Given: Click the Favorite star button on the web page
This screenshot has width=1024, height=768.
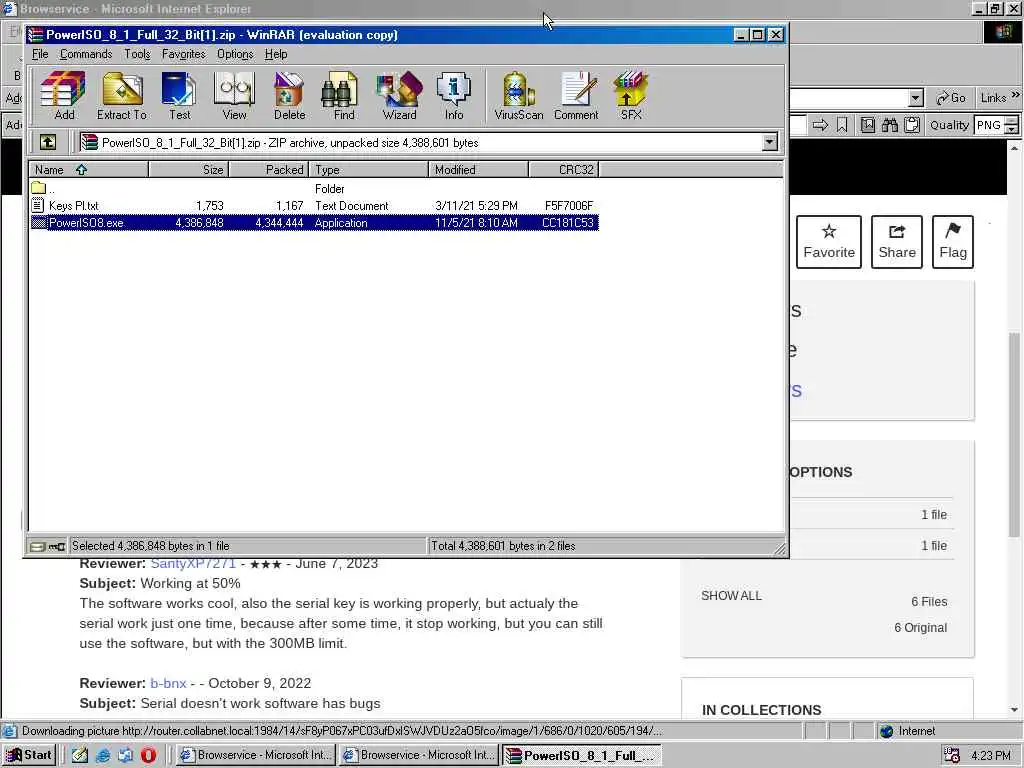Looking at the screenshot, I should [829, 242].
